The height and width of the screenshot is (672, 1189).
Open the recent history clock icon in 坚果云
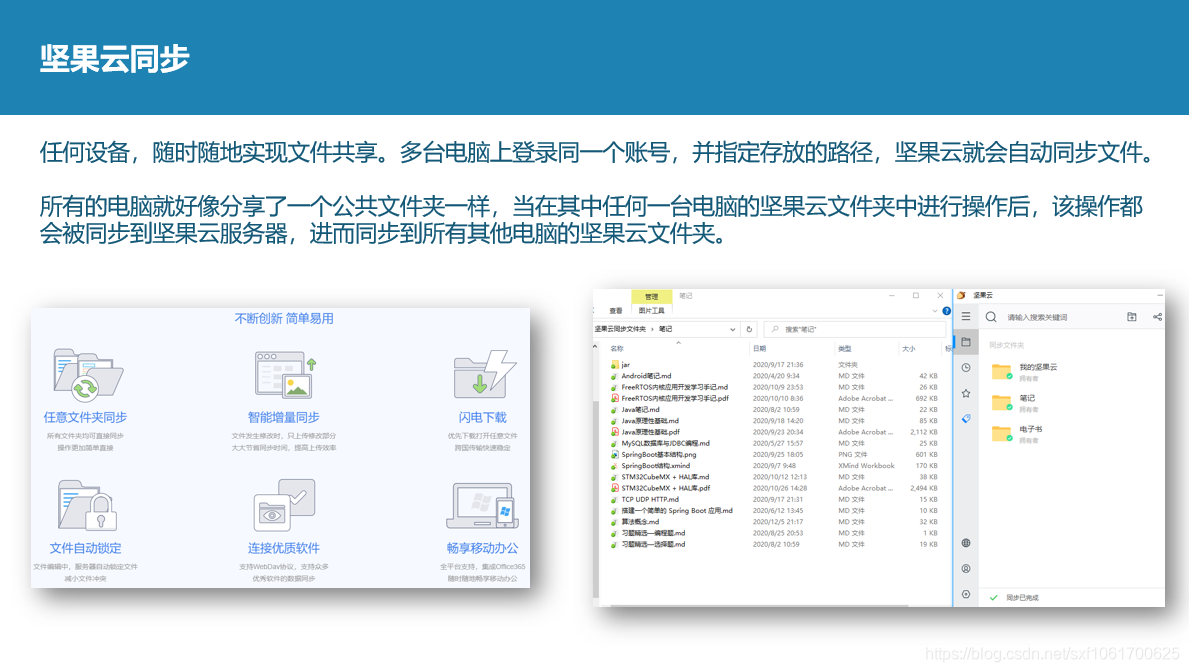click(965, 368)
